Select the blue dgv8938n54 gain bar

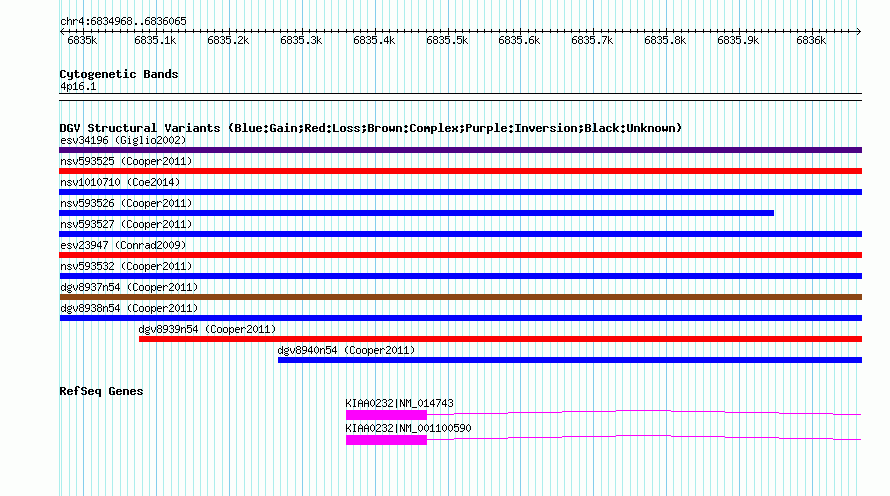[x=460, y=318]
